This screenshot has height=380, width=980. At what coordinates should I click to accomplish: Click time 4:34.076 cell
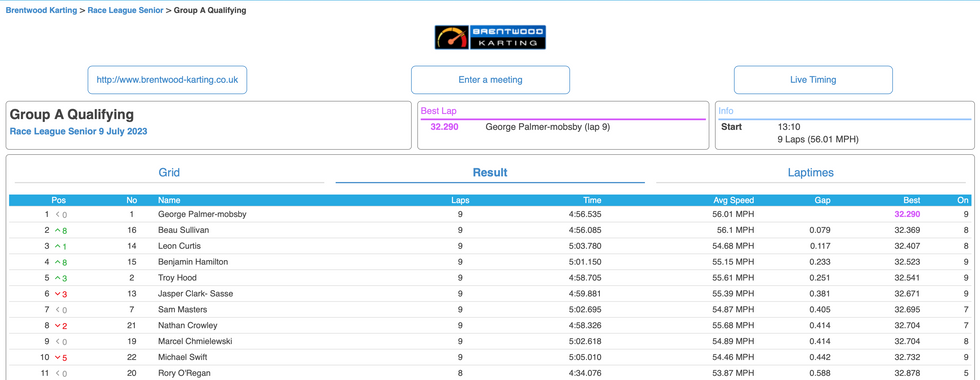pos(584,373)
